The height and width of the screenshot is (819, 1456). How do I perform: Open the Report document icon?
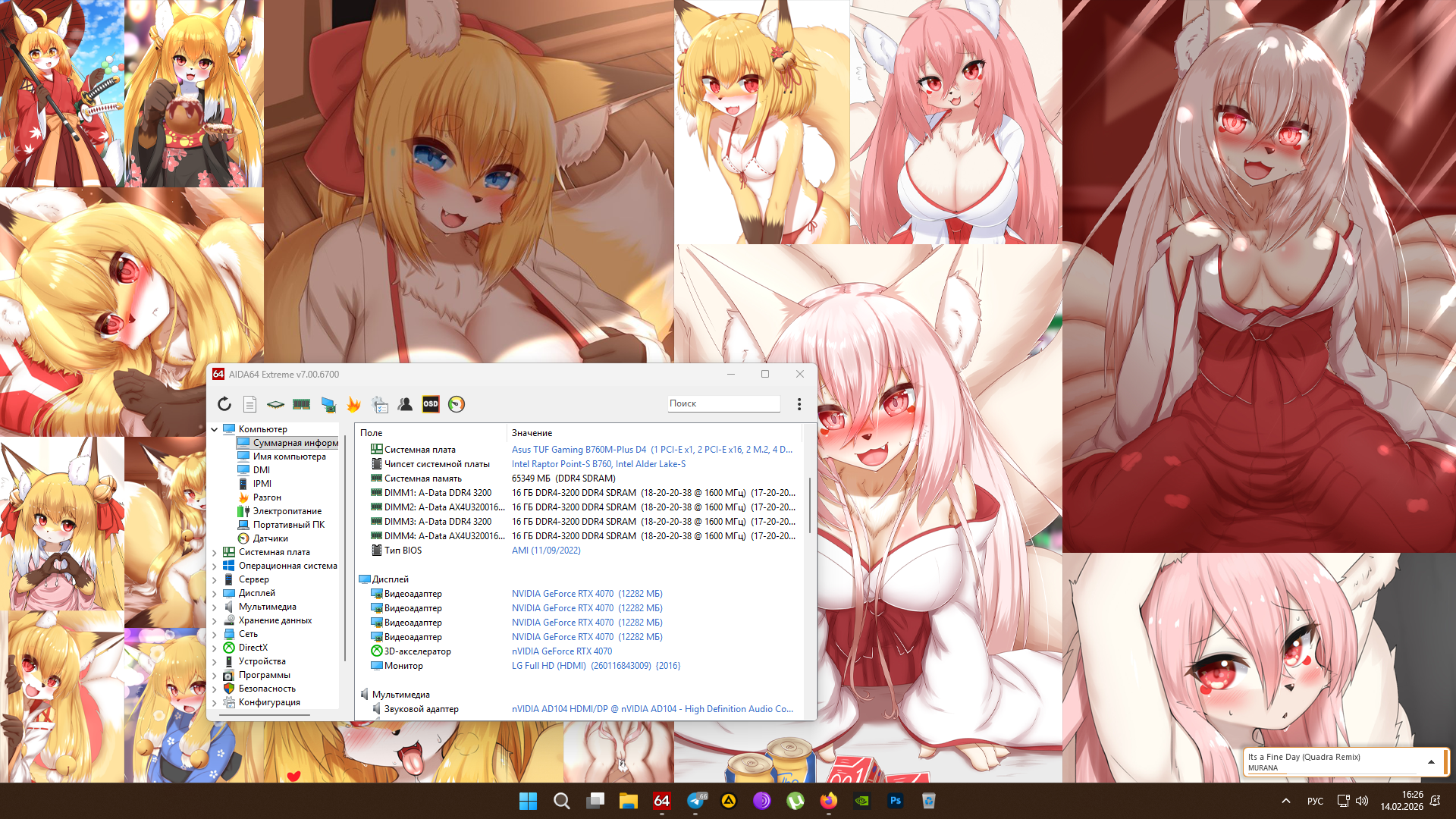point(249,404)
